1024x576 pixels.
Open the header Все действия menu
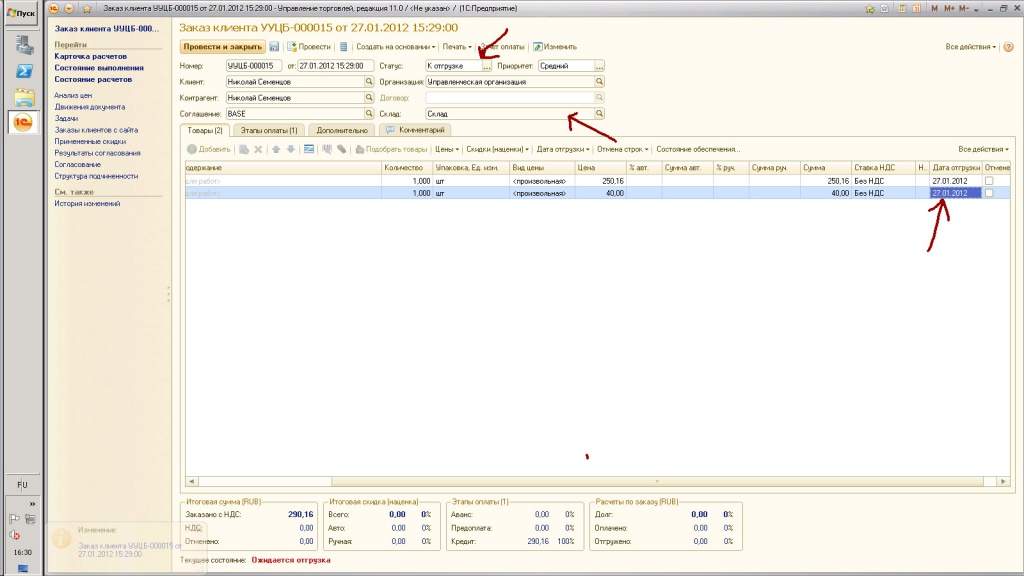pyautogui.click(x=970, y=47)
